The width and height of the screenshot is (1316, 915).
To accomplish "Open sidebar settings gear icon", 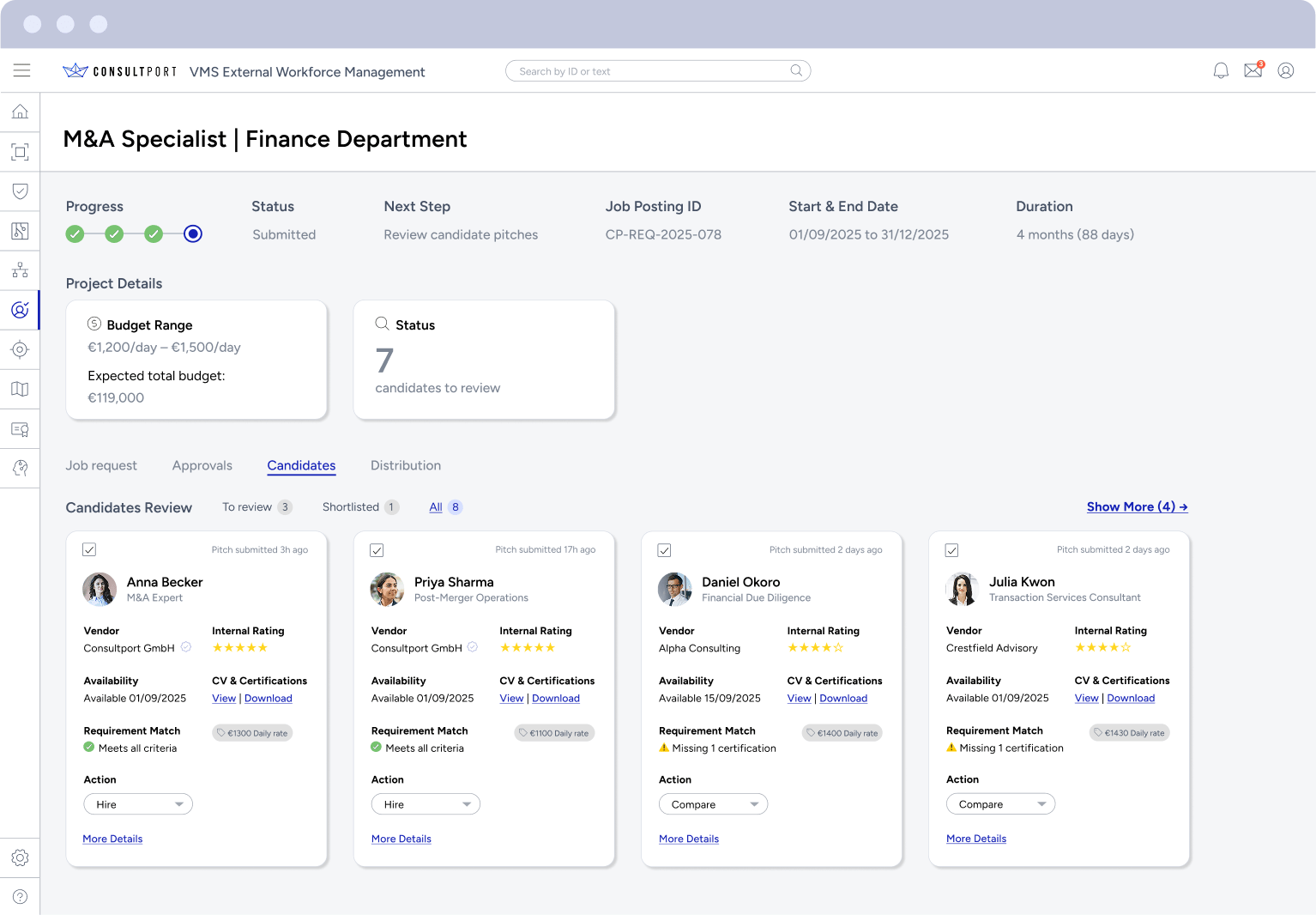I will point(20,857).
